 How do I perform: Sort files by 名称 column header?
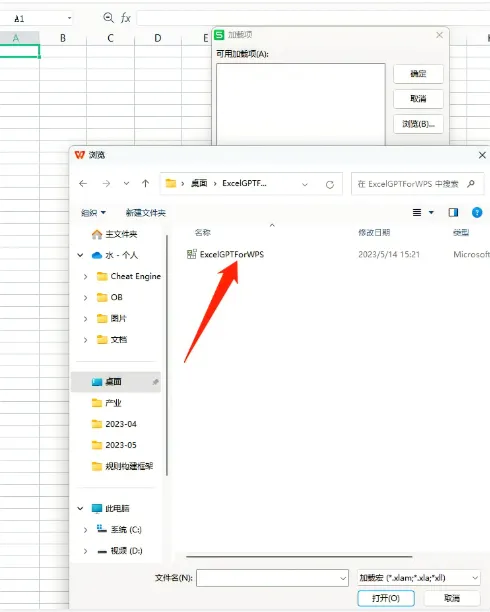(203, 233)
